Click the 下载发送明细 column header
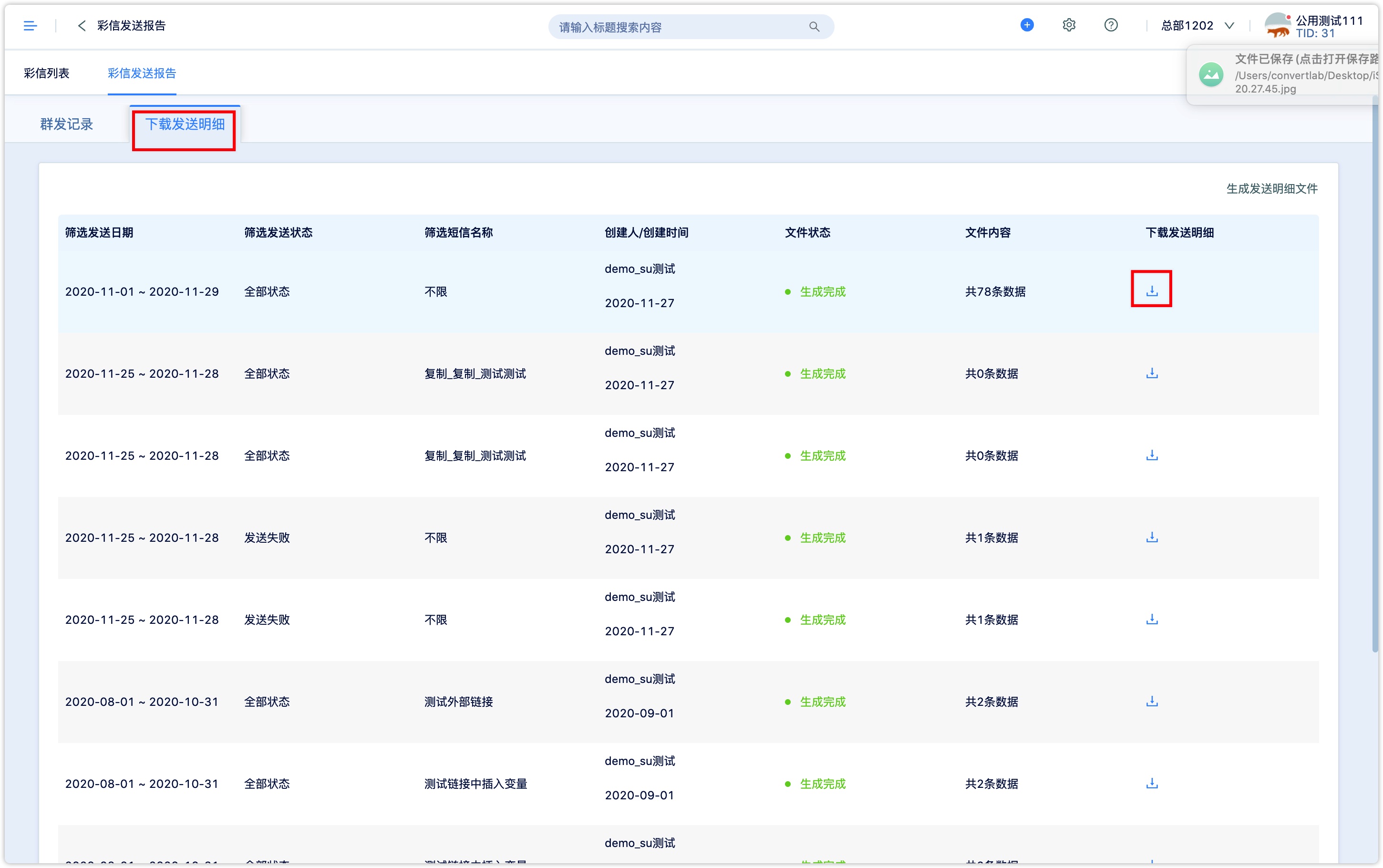 (1179, 233)
